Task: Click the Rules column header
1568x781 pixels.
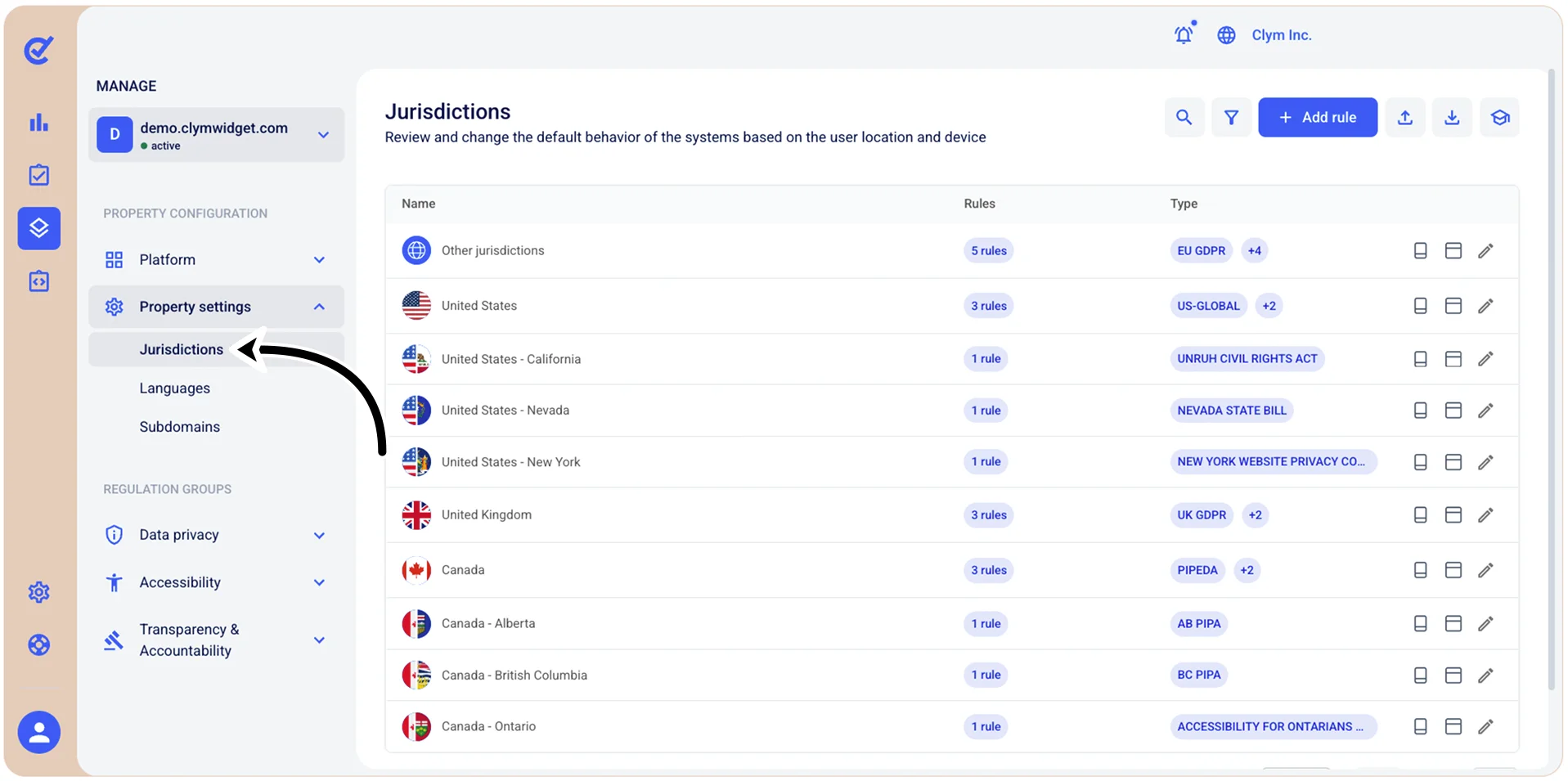Action: [x=979, y=204]
